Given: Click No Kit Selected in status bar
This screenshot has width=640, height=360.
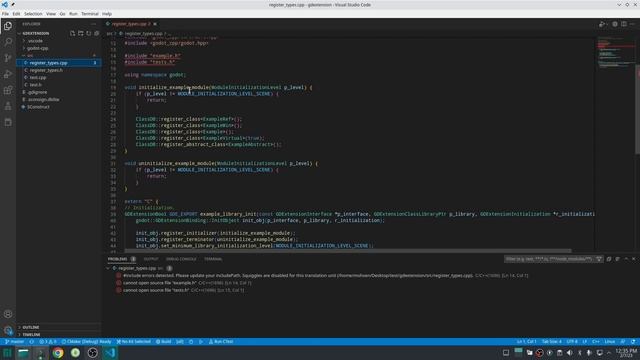Looking at the screenshot, I should [x=133, y=341].
